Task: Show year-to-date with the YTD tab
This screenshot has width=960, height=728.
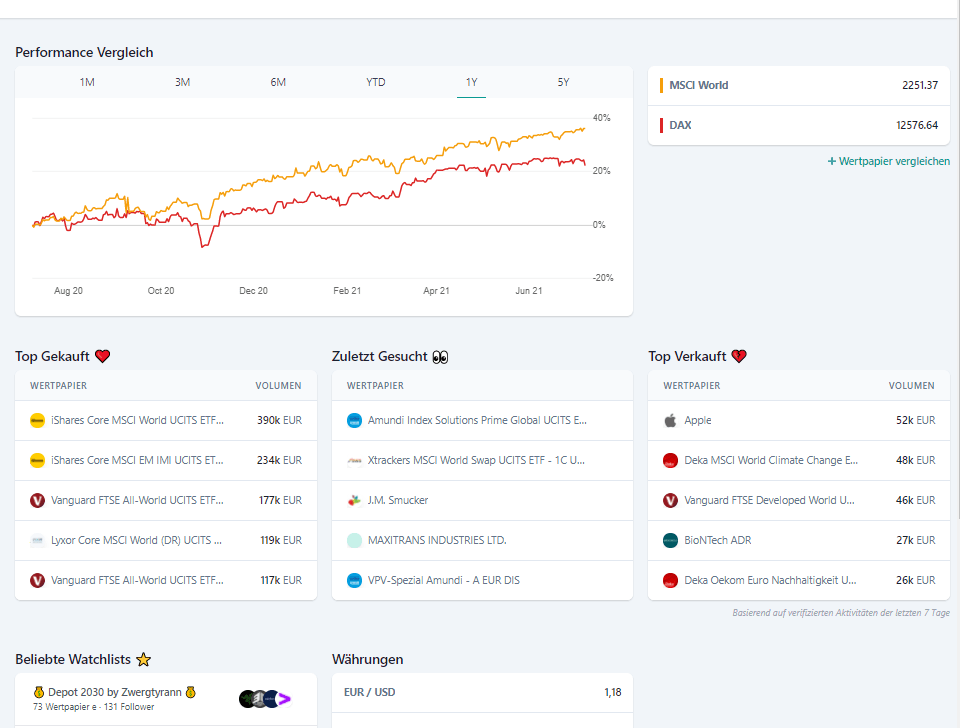Action: click(x=376, y=82)
